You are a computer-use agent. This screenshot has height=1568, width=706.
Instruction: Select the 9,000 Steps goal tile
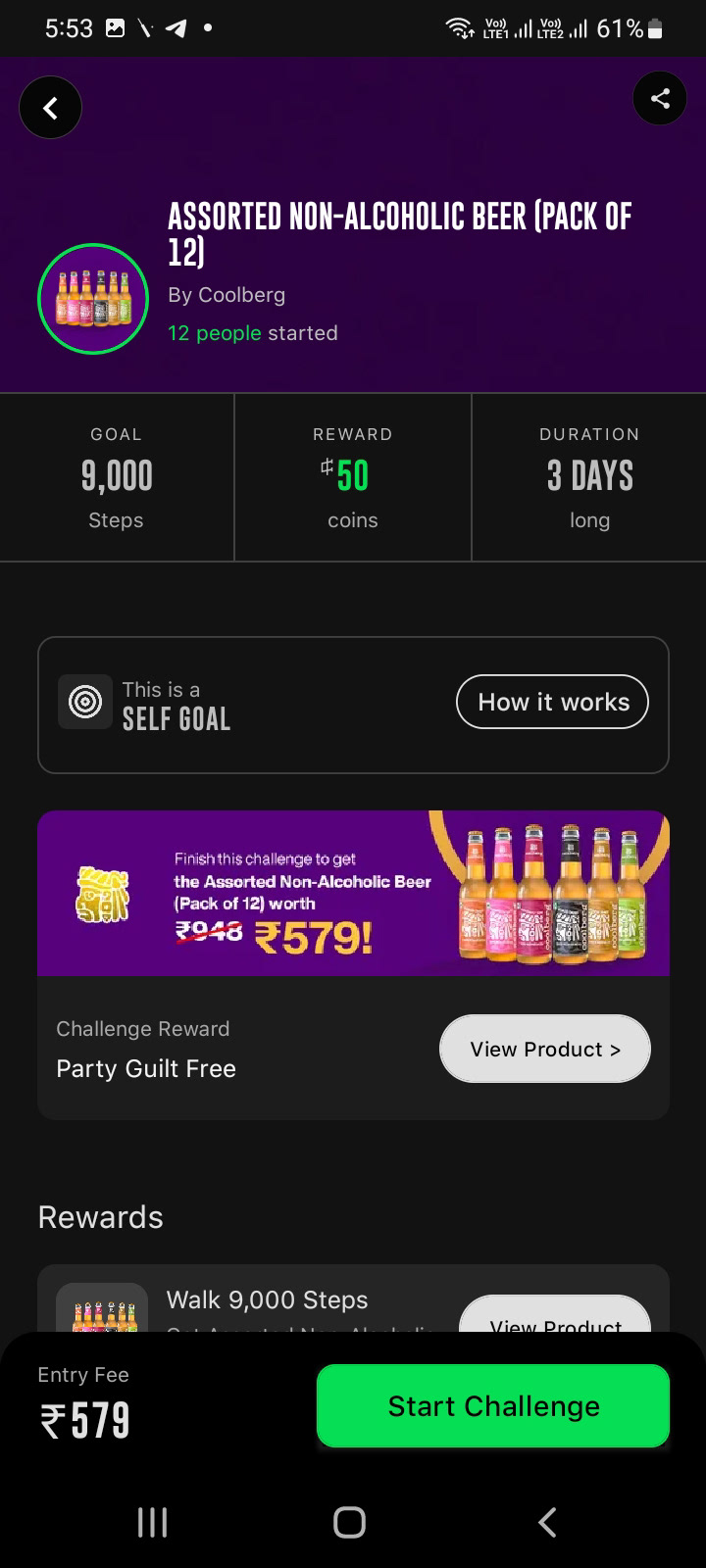point(117,477)
